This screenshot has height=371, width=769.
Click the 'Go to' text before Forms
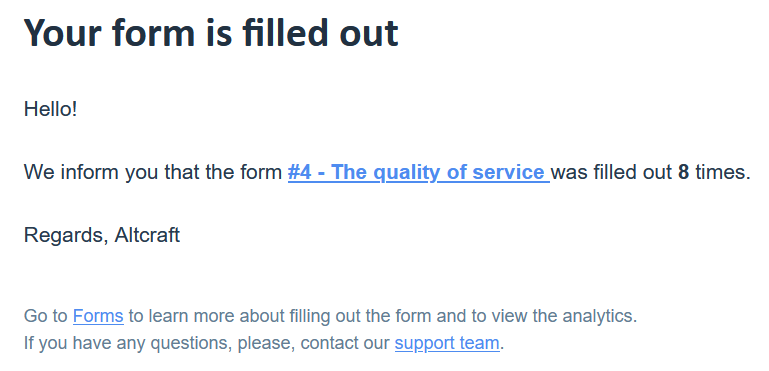[x=46, y=316]
